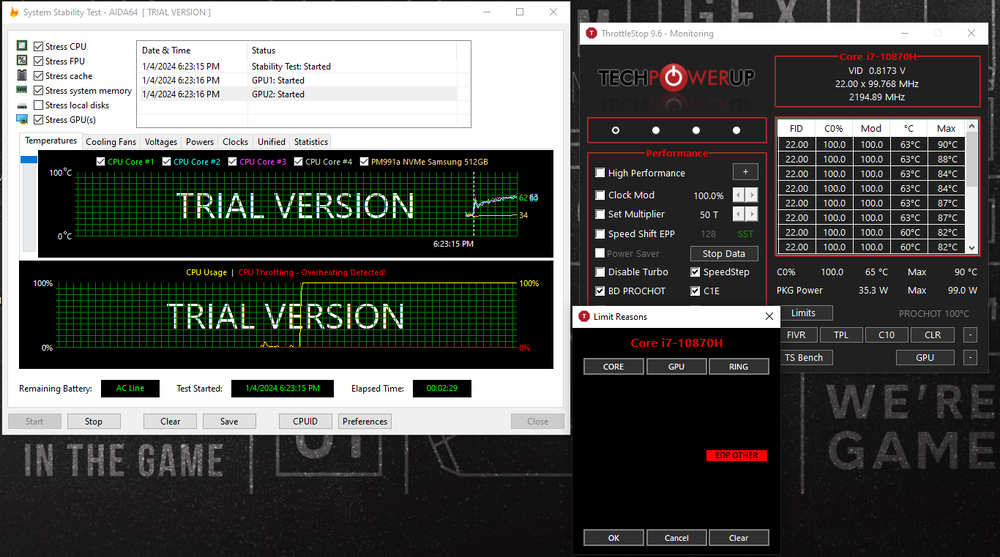Click OK in Limit Reasons dialog
Image resolution: width=1000 pixels, height=557 pixels.
[x=614, y=538]
